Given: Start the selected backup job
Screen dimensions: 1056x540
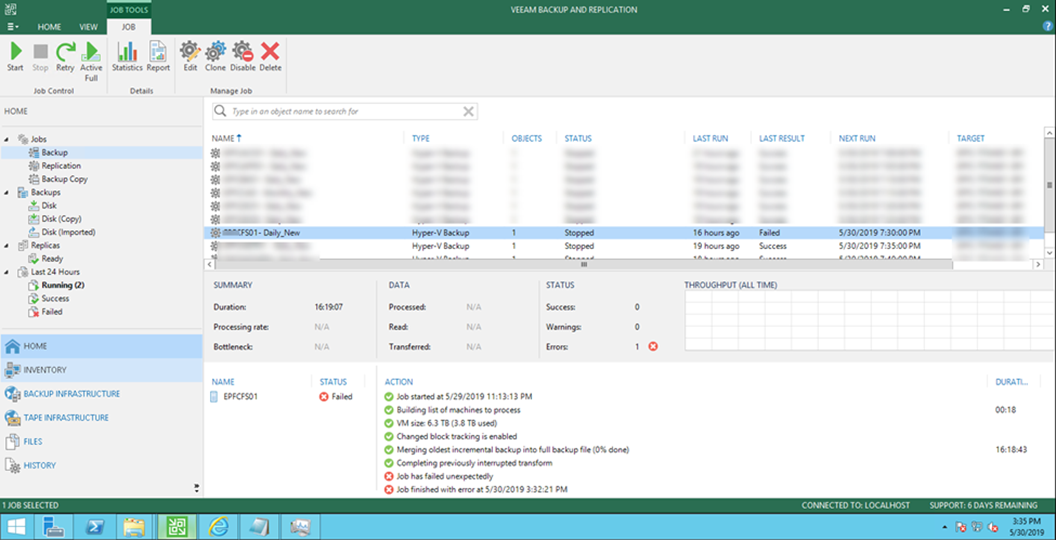Looking at the screenshot, I should pyautogui.click(x=15, y=57).
